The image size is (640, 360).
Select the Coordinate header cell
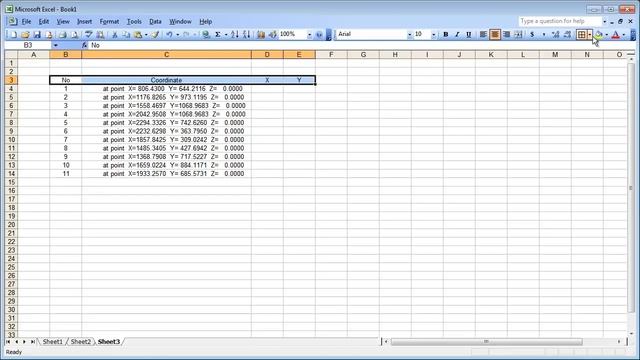[166, 80]
